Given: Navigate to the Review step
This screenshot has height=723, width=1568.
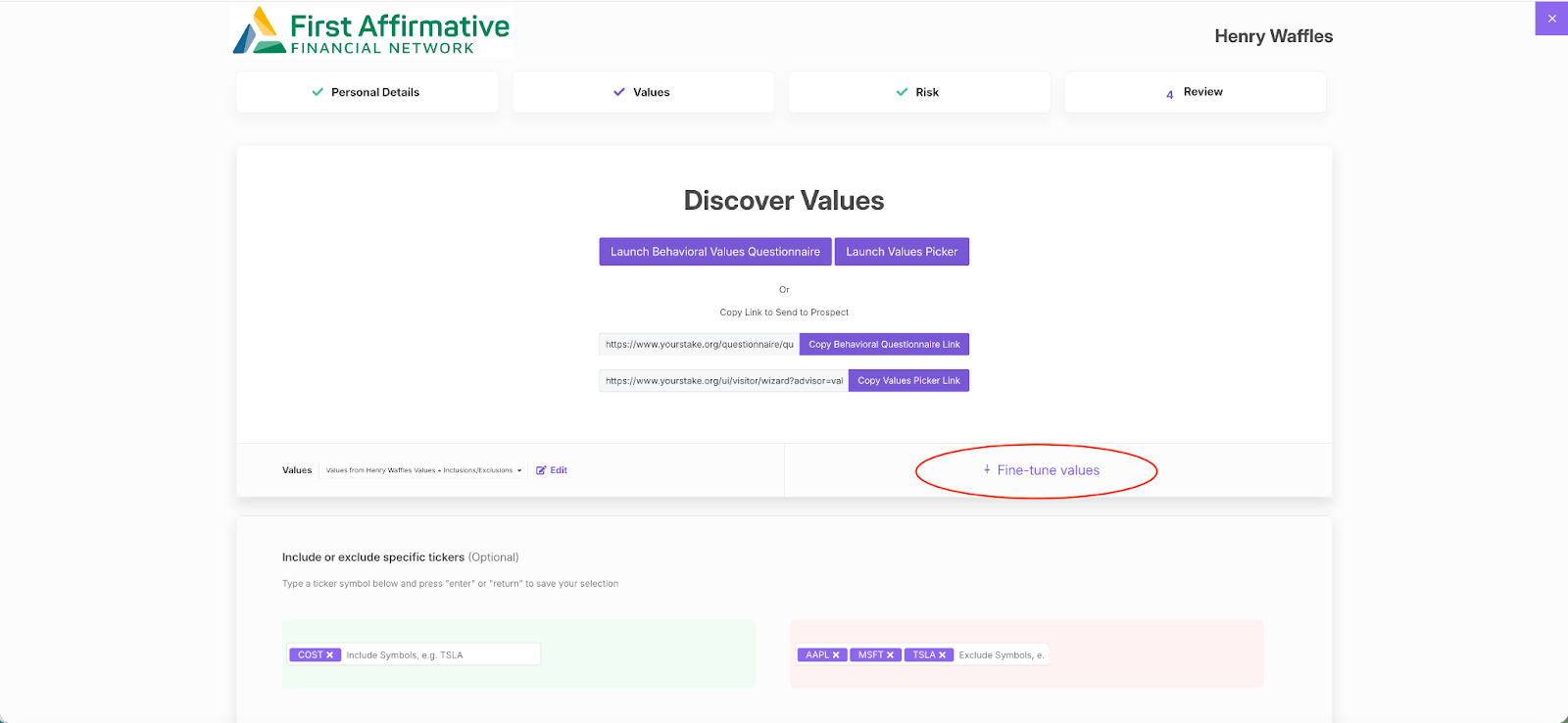Looking at the screenshot, I should click(x=1195, y=92).
